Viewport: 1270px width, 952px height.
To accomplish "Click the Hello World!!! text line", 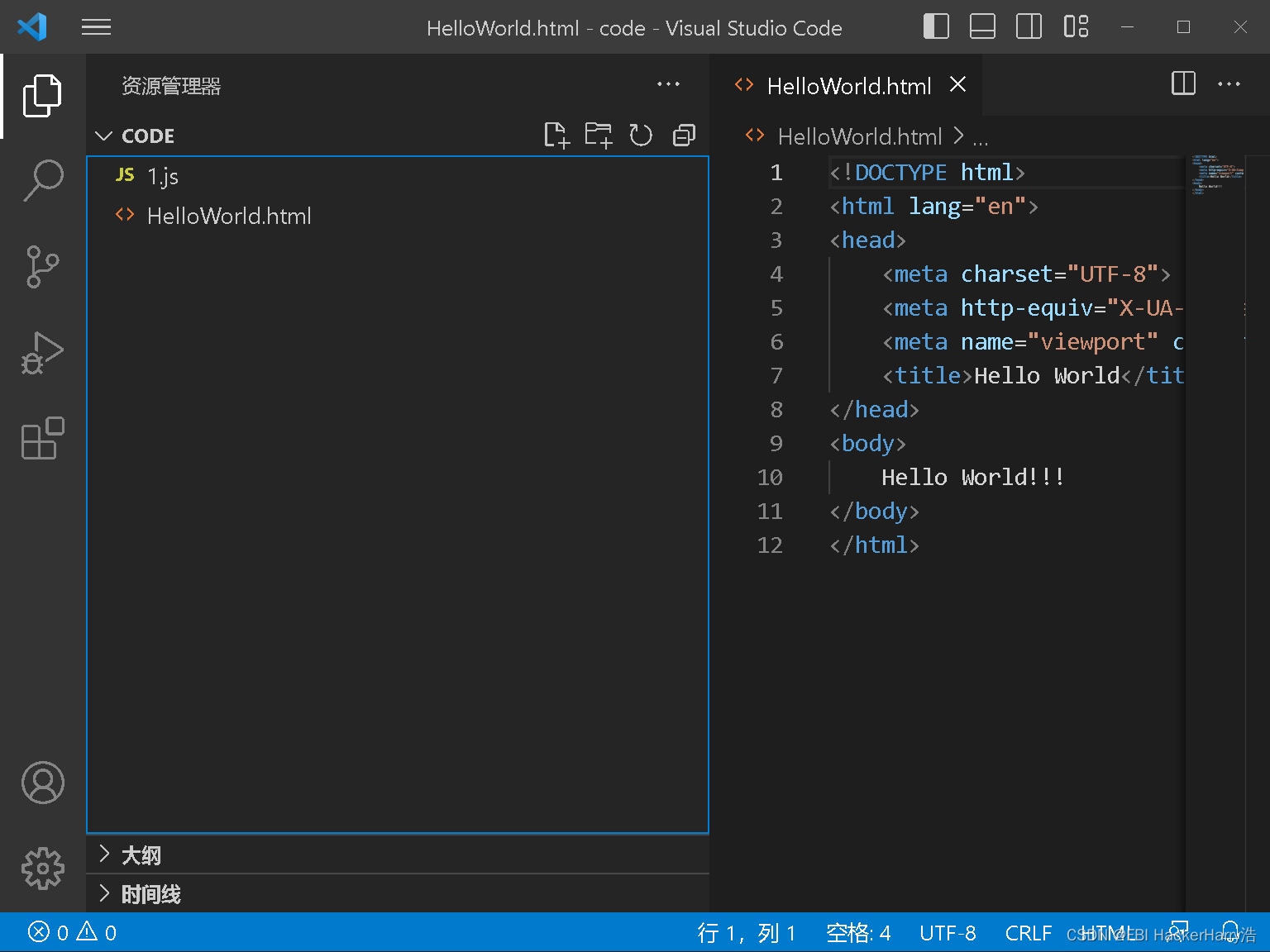I will click(972, 477).
